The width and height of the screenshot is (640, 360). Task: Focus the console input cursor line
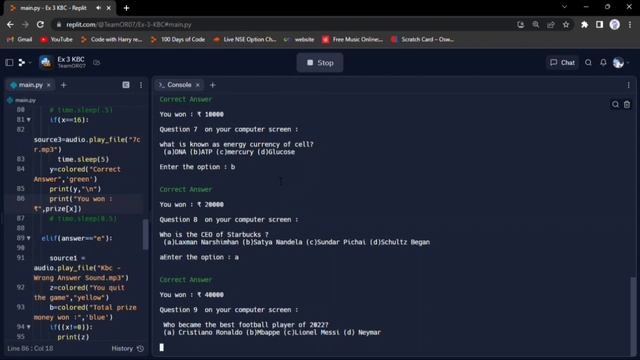(x=162, y=347)
